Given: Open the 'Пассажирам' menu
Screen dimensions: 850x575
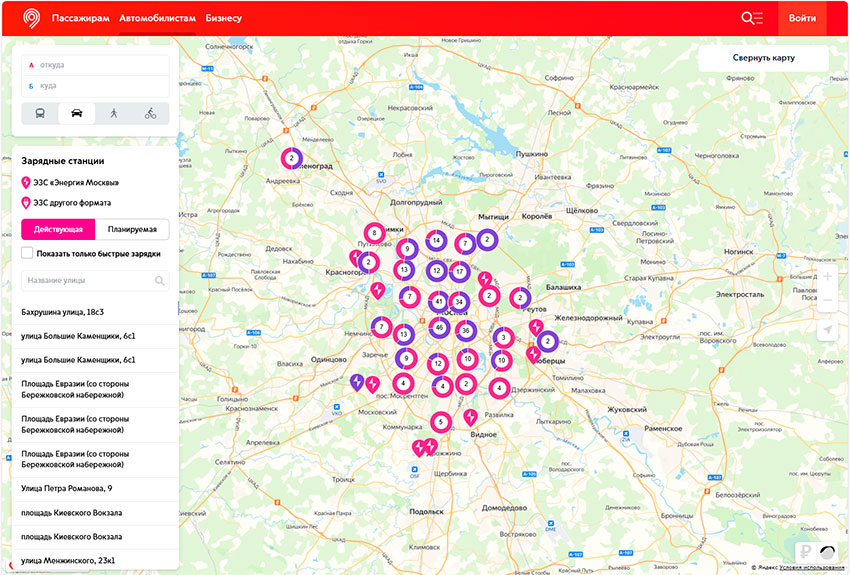Looking at the screenshot, I should (x=80, y=18).
